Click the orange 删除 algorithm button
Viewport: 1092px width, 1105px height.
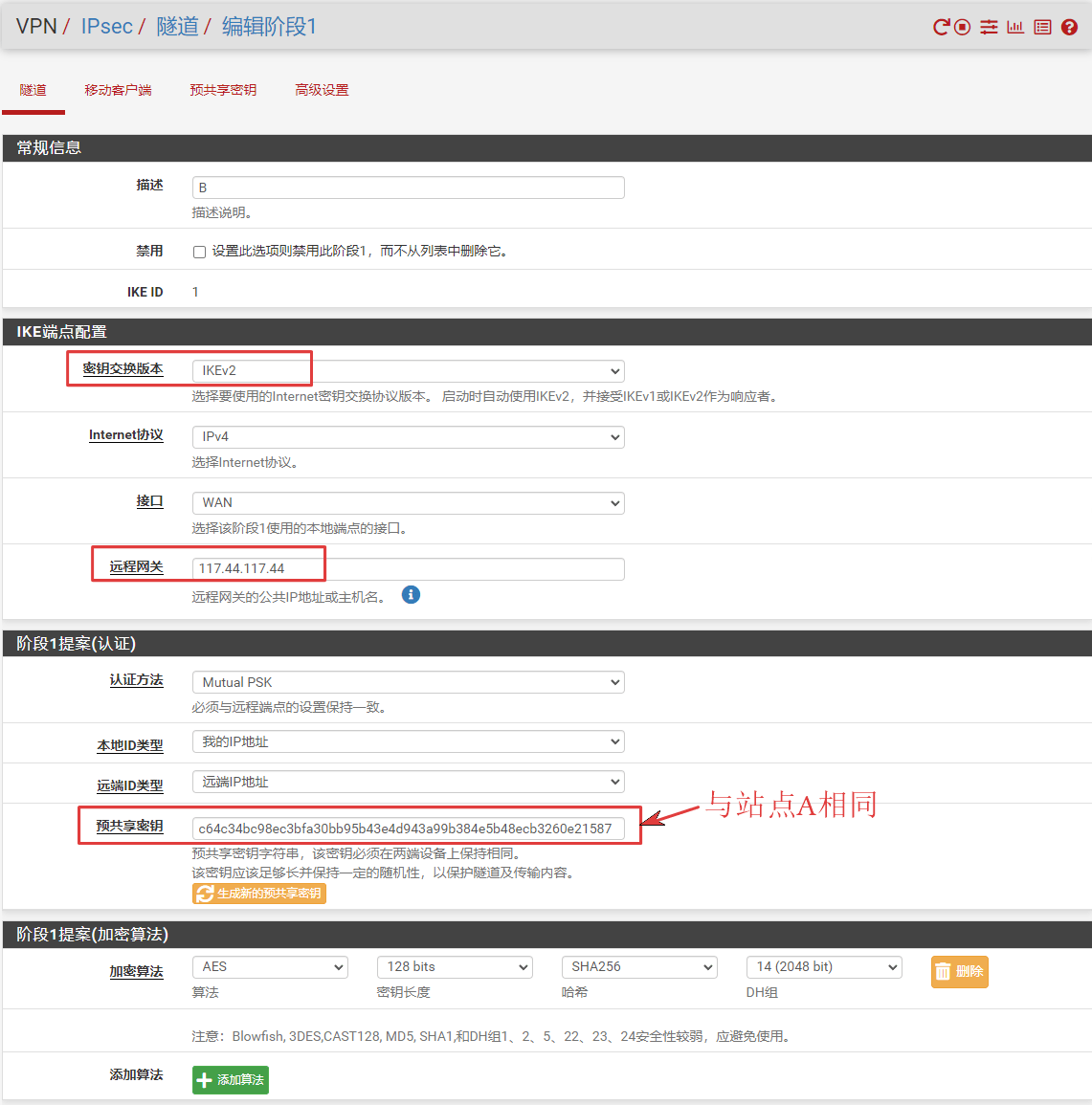(x=959, y=971)
